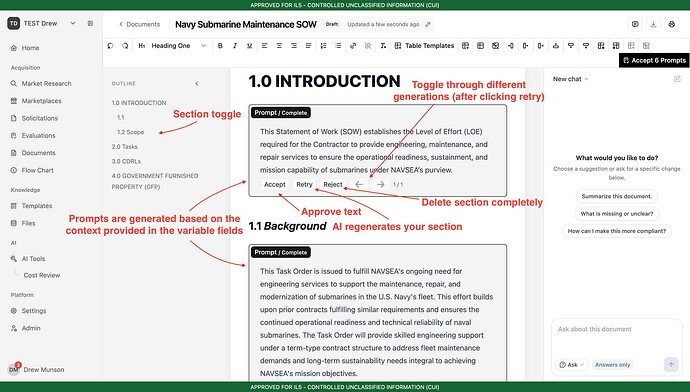Click Summarize this document suggestion
Screen dimensions: 690x392
click(x=617, y=196)
